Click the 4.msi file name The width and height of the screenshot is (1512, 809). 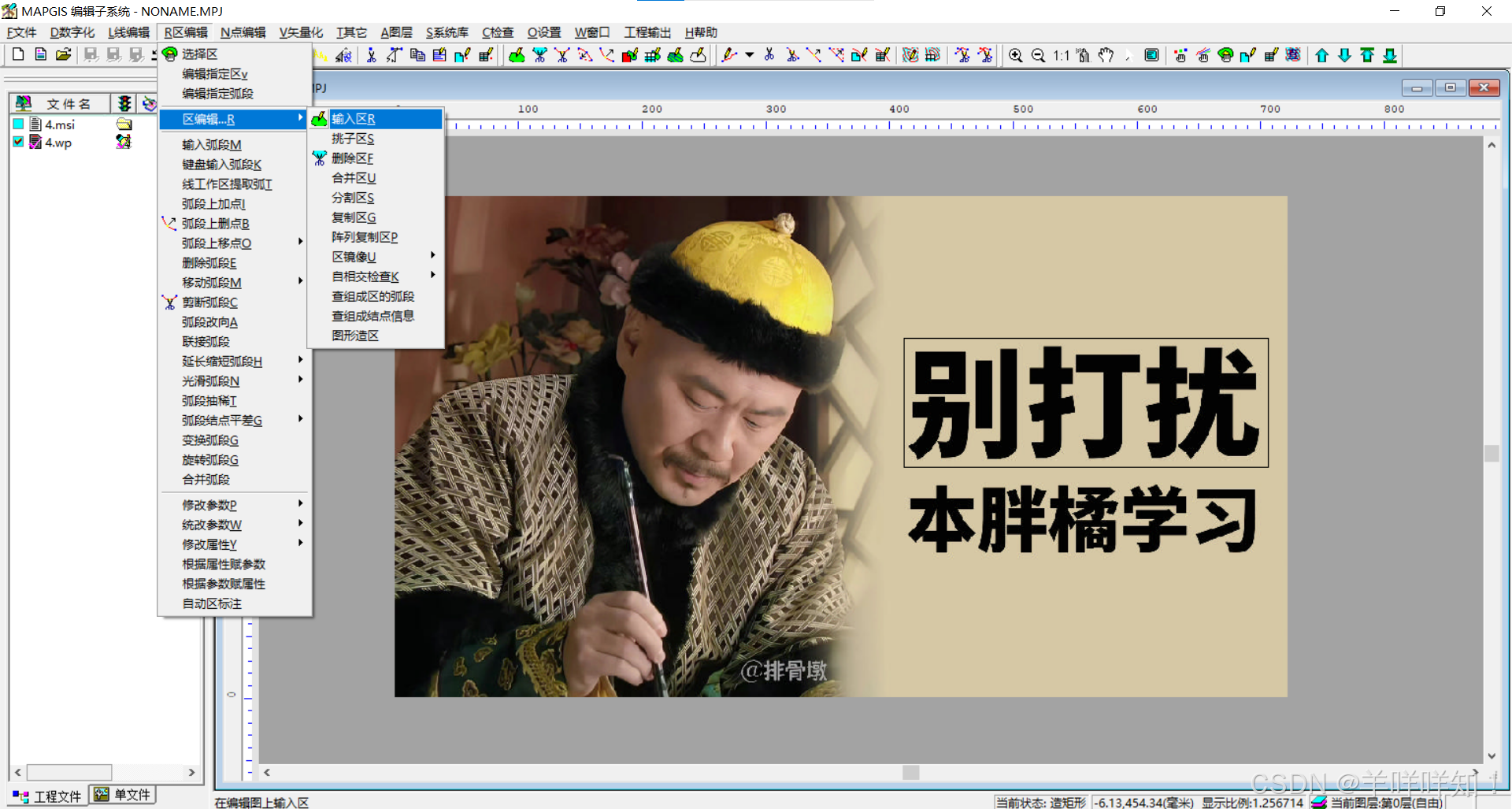point(60,124)
